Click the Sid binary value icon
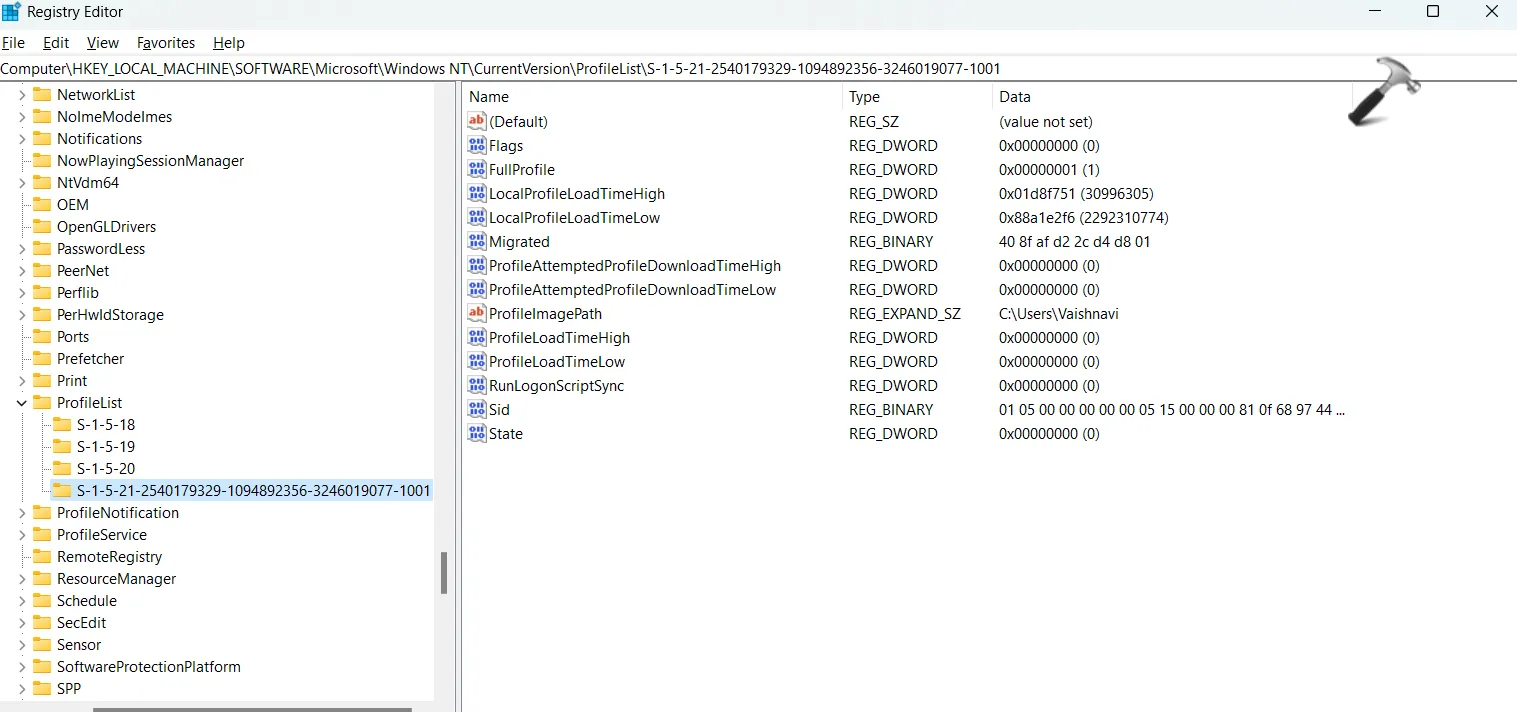1517x712 pixels. tap(476, 410)
